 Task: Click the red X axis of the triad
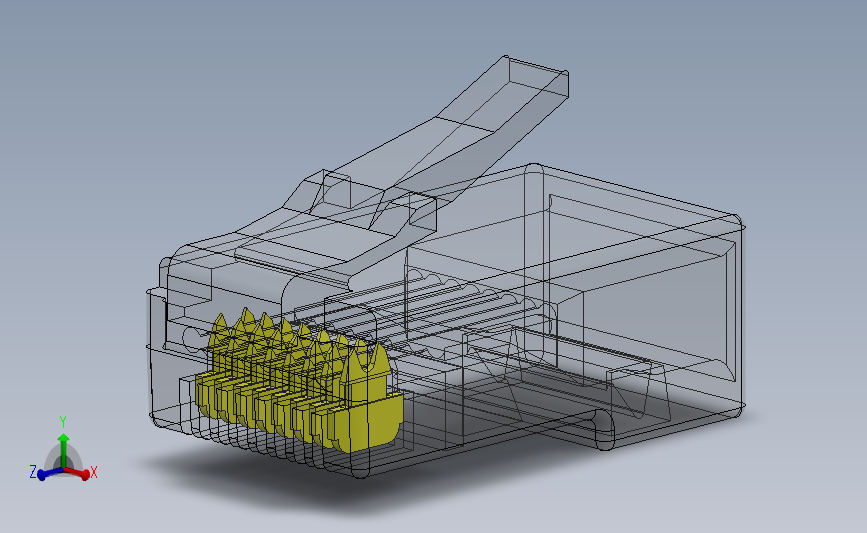pos(77,473)
